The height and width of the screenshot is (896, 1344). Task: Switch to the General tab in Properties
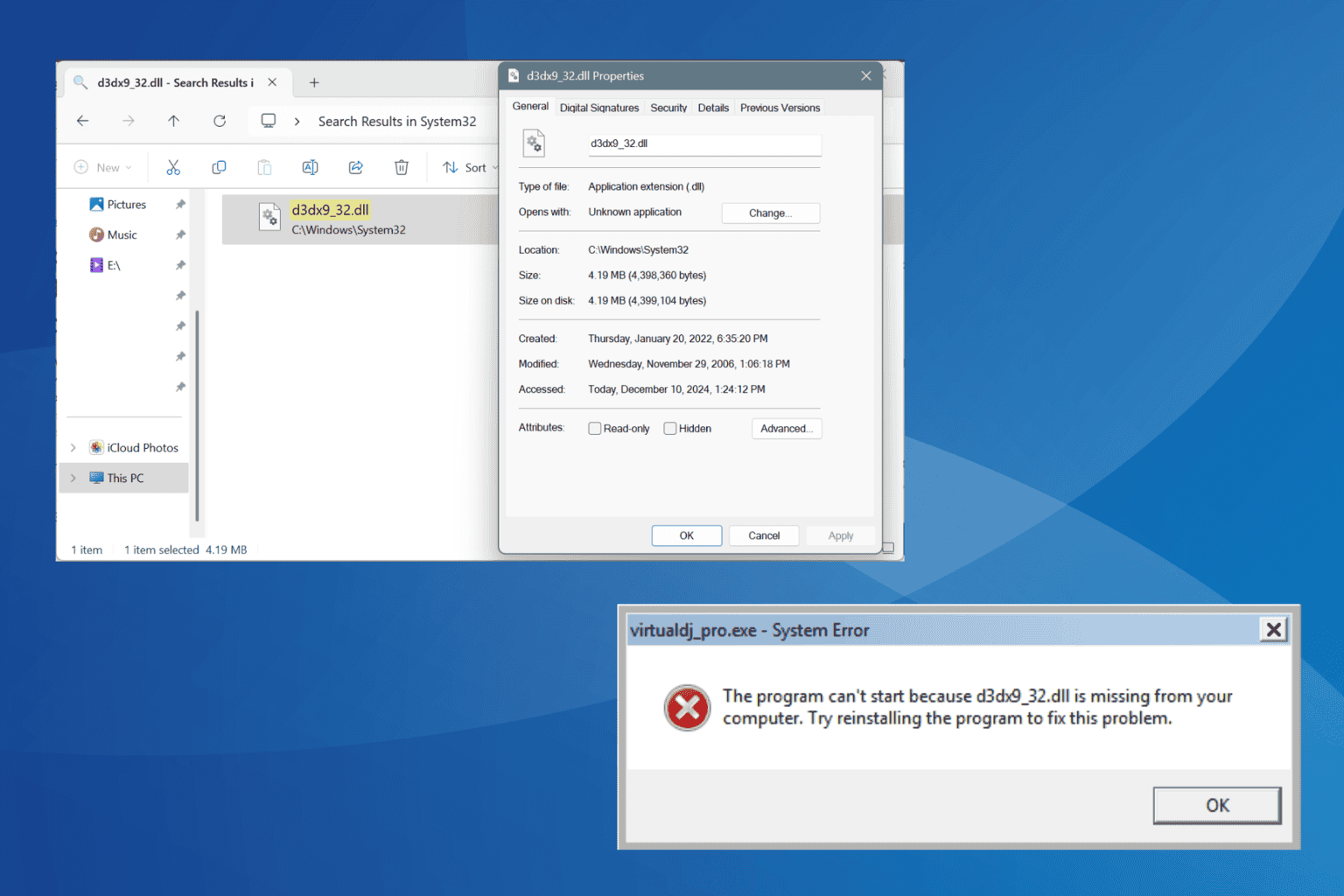pos(530,106)
